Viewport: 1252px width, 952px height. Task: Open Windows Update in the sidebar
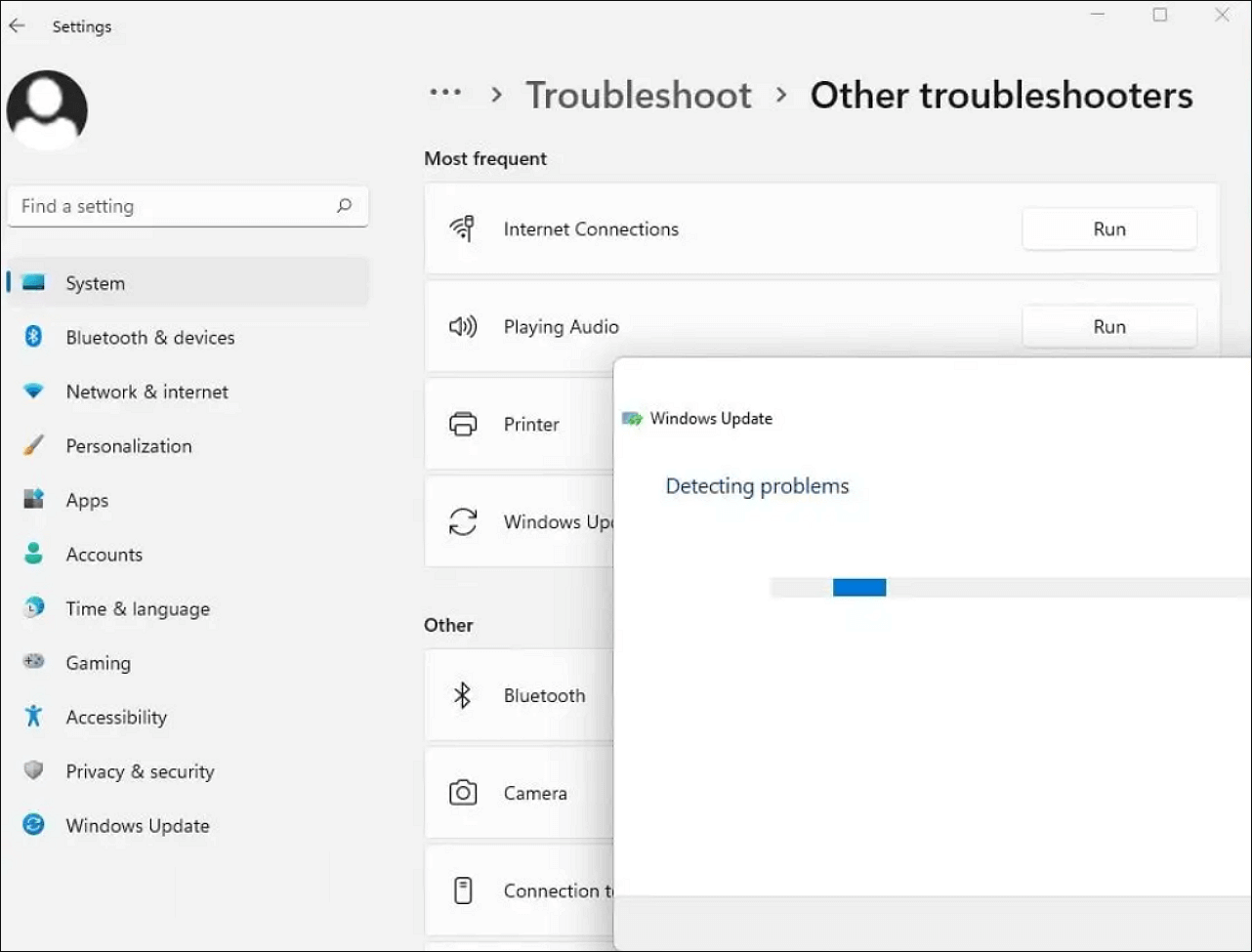tap(188, 825)
